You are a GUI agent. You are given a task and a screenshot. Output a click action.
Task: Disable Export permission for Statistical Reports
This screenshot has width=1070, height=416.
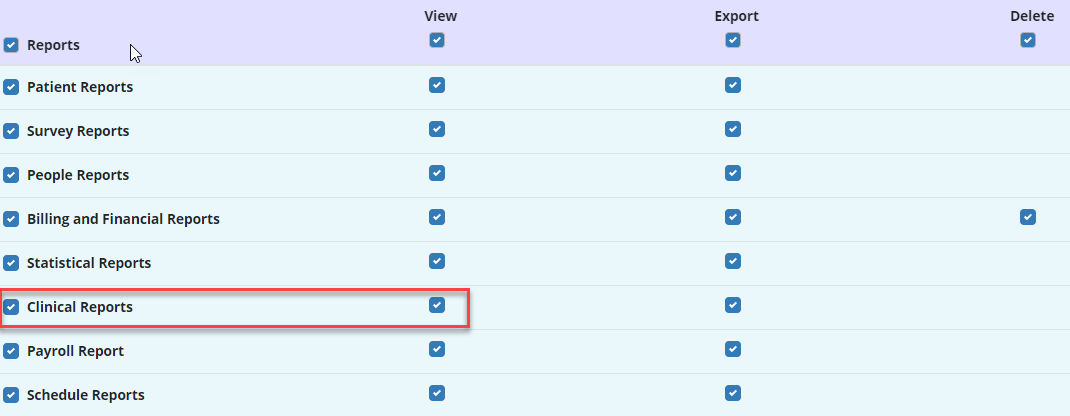(733, 261)
